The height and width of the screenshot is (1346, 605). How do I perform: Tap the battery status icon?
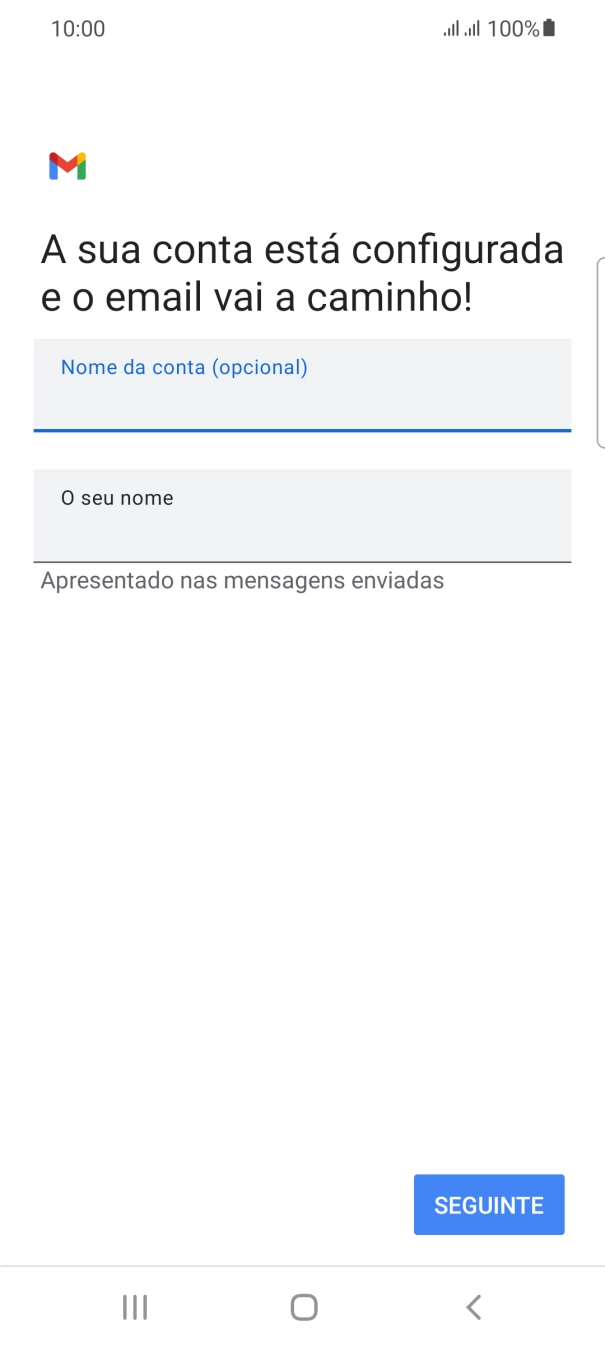(x=548, y=28)
